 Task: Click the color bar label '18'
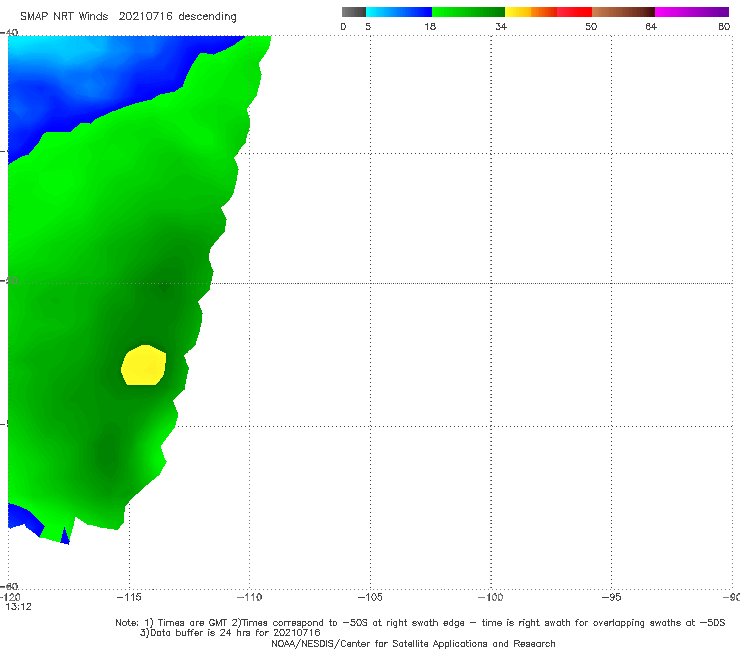coord(430,26)
